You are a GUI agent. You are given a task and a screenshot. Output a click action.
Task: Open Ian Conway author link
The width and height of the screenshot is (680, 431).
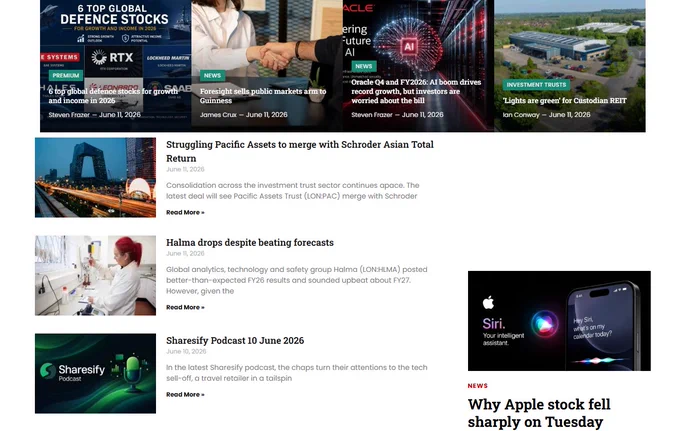point(521,115)
